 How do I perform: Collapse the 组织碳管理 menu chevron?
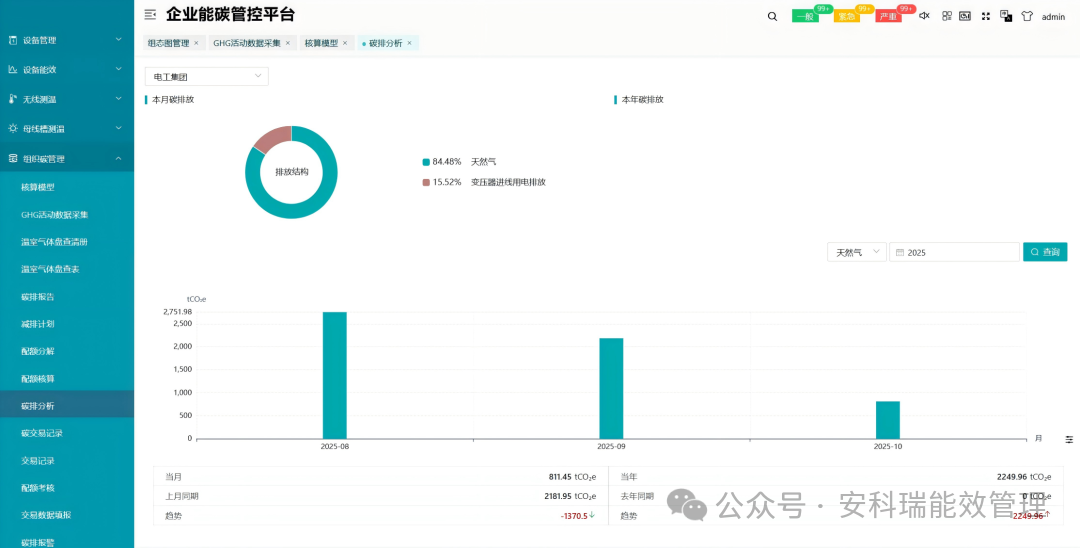[x=118, y=158]
